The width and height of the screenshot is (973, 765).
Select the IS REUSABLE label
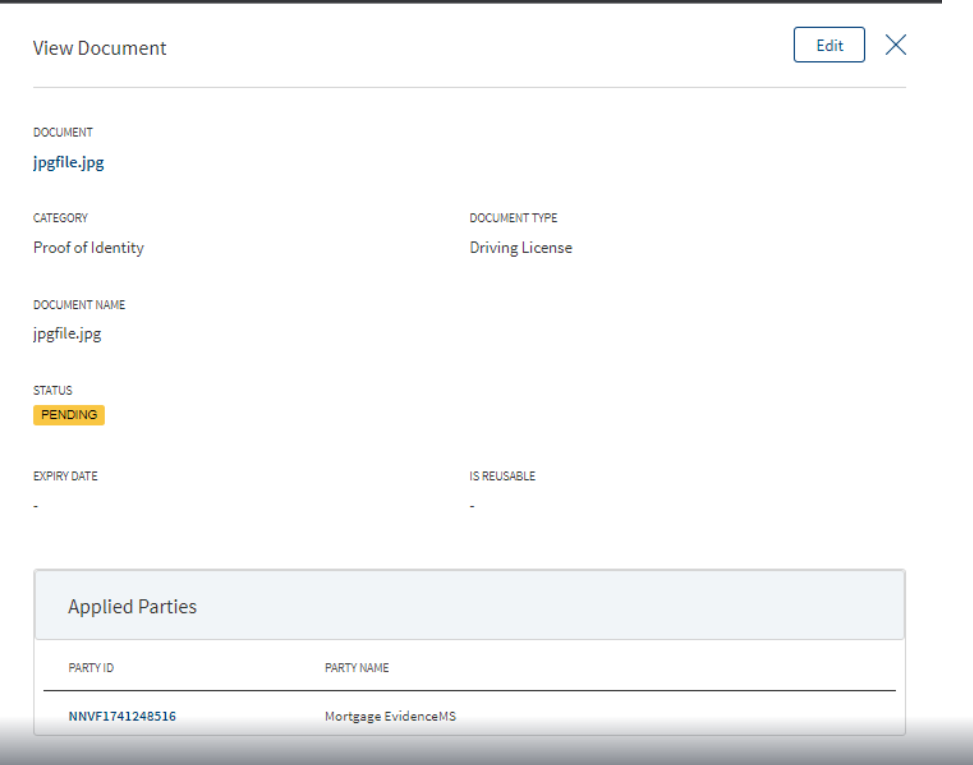(x=502, y=476)
